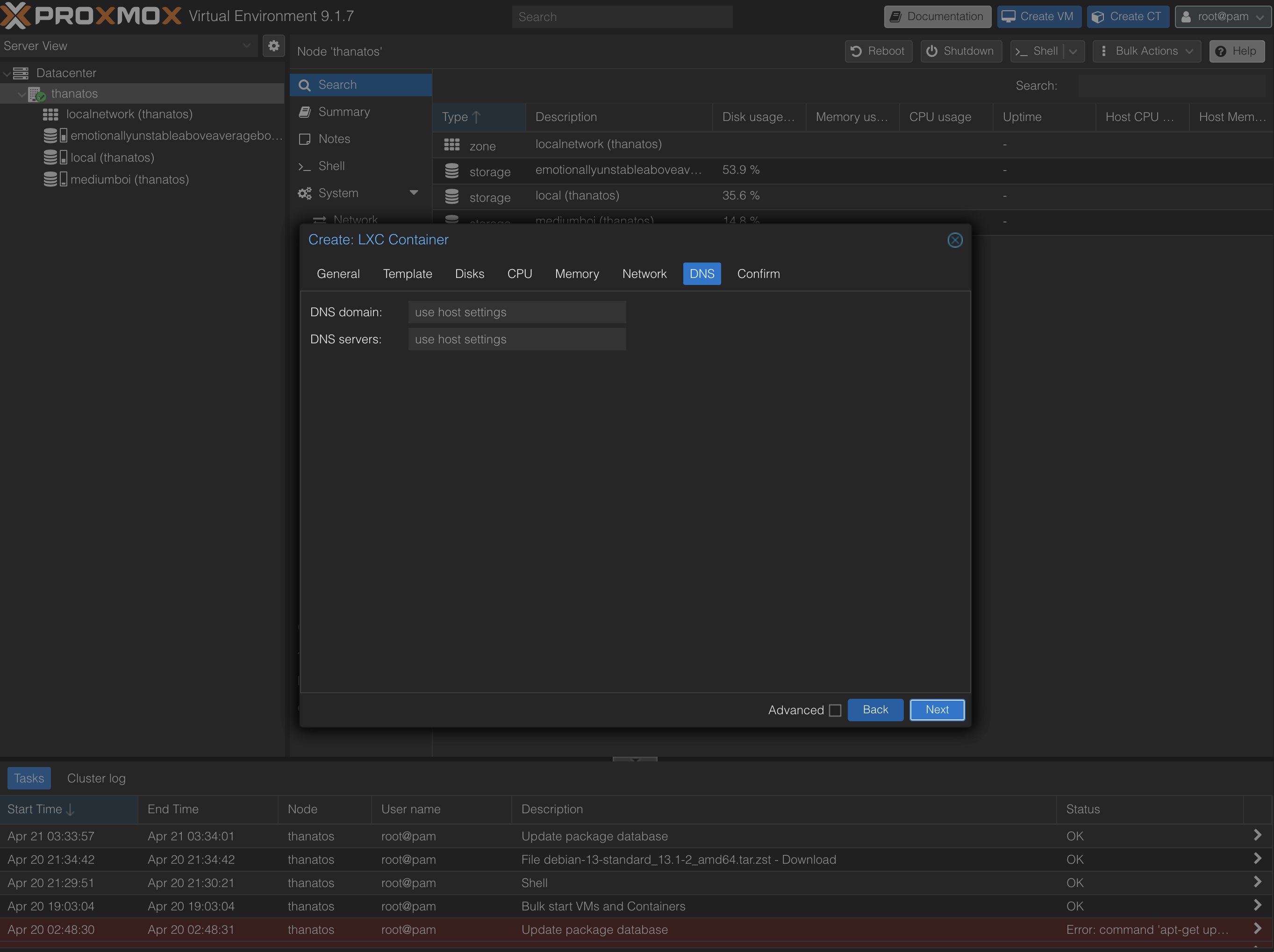Click the Reboot circular arrow icon
The width and height of the screenshot is (1274, 952).
point(857,51)
